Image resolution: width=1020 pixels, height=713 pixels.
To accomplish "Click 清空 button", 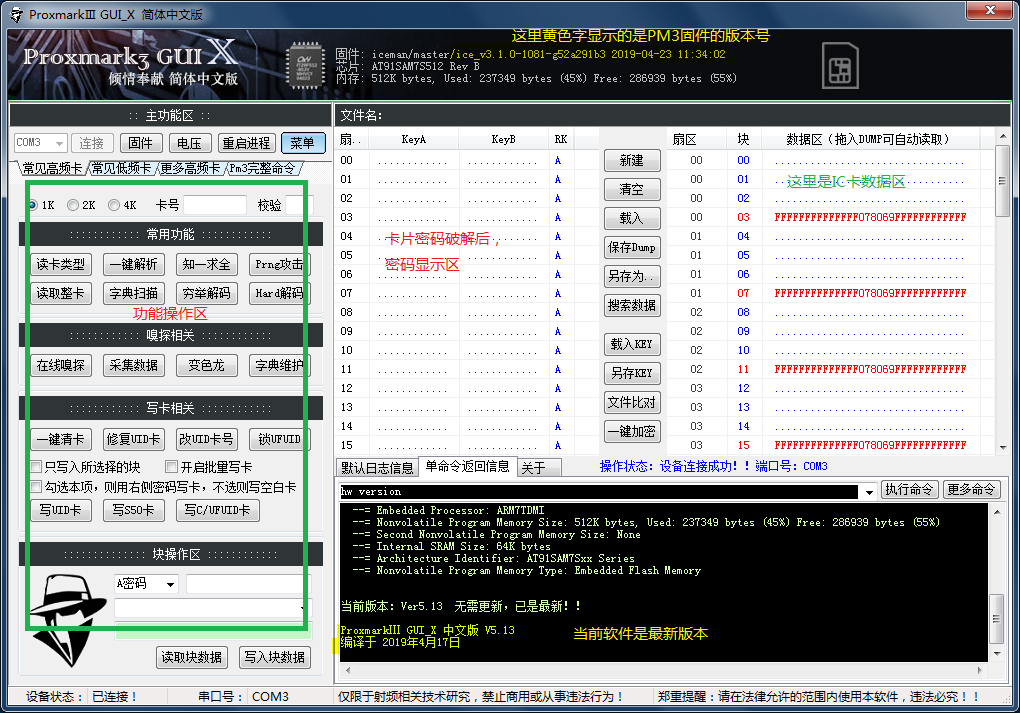I will (632, 189).
